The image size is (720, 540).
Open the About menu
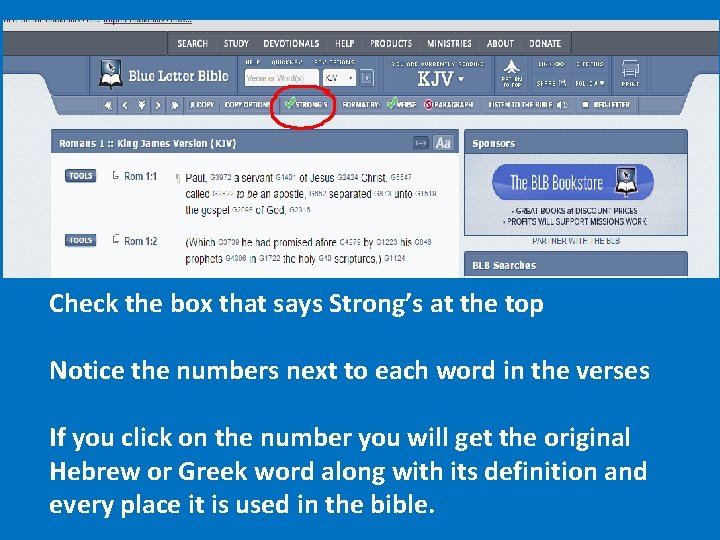click(500, 44)
